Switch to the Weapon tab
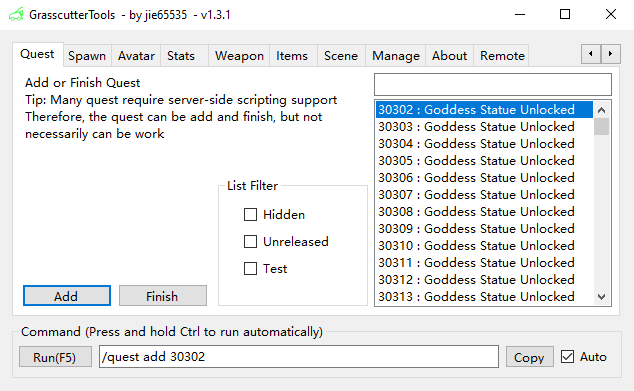Screen dimensions: 634x391 239,56
